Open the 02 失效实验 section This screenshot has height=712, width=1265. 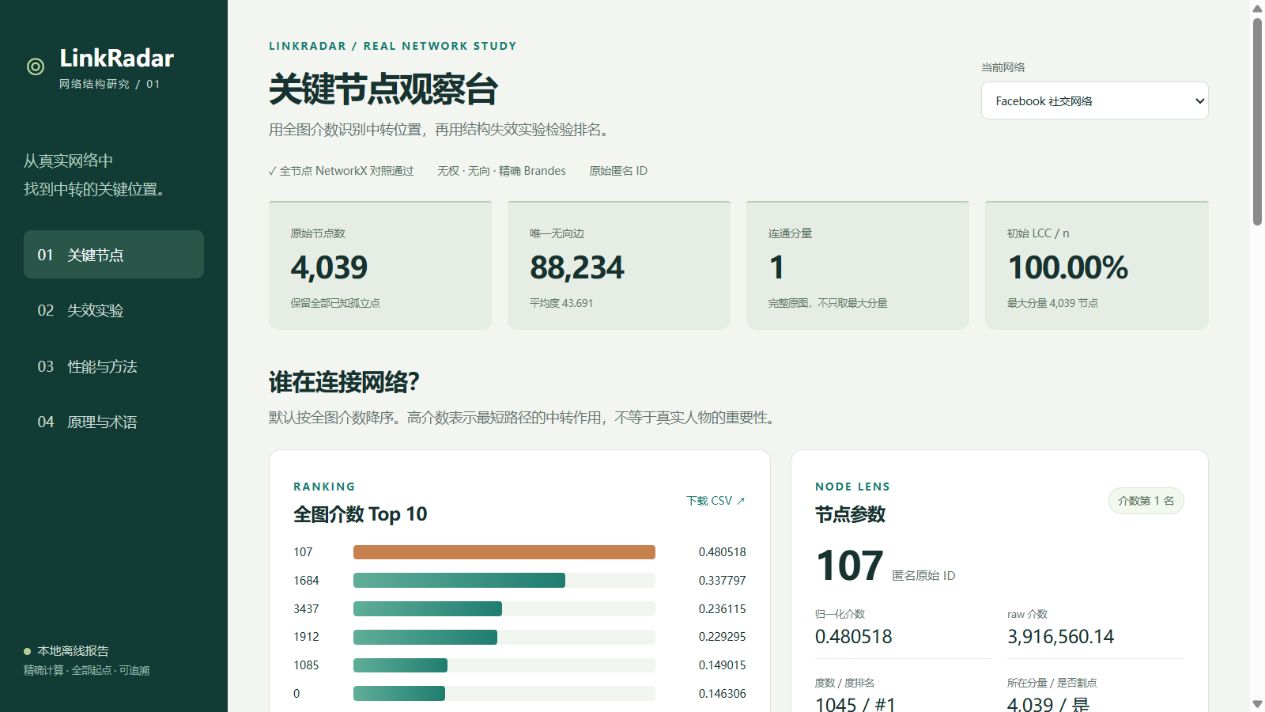tap(114, 310)
